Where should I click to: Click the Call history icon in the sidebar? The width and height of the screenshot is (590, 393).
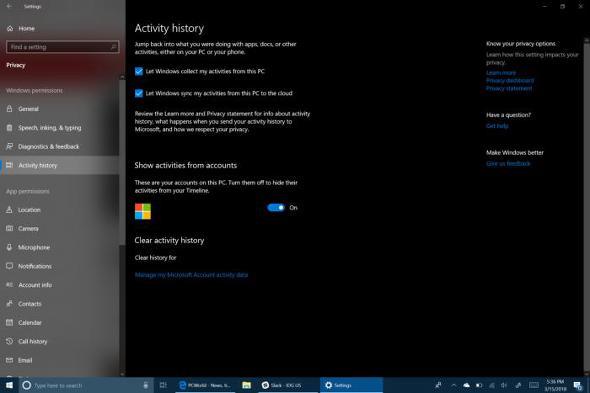[x=9, y=341]
